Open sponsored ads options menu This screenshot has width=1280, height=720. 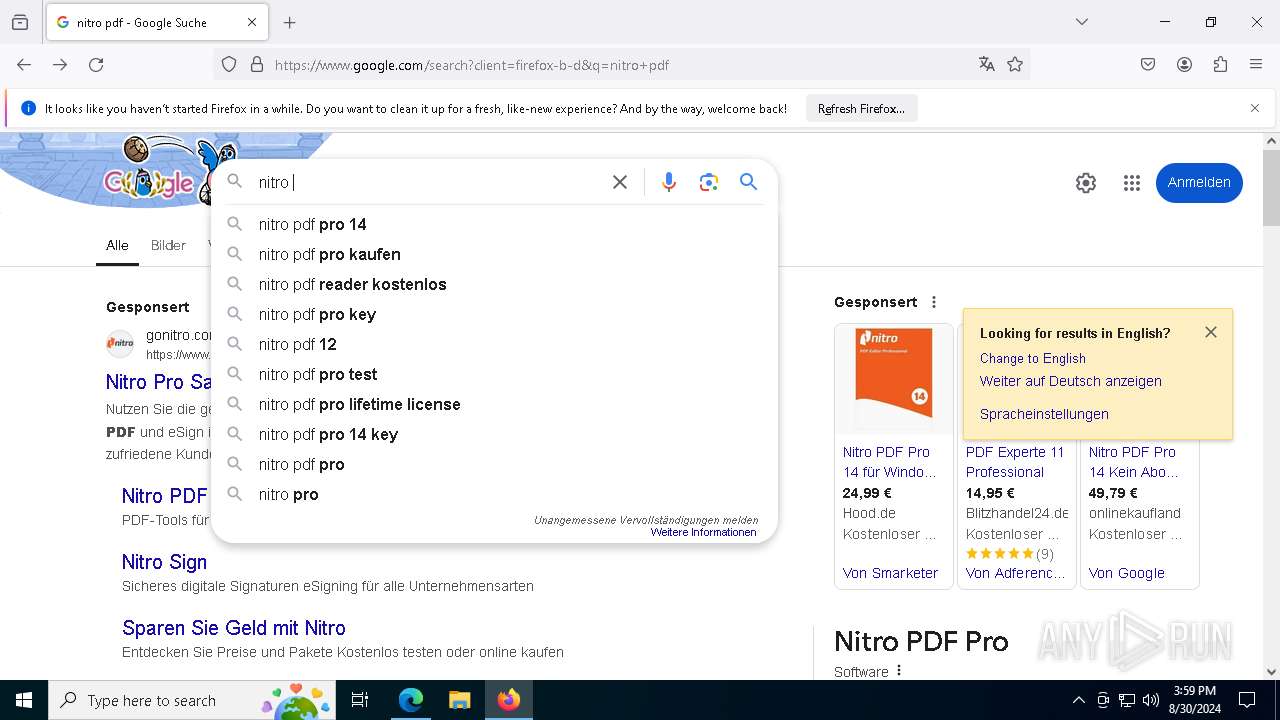934,302
